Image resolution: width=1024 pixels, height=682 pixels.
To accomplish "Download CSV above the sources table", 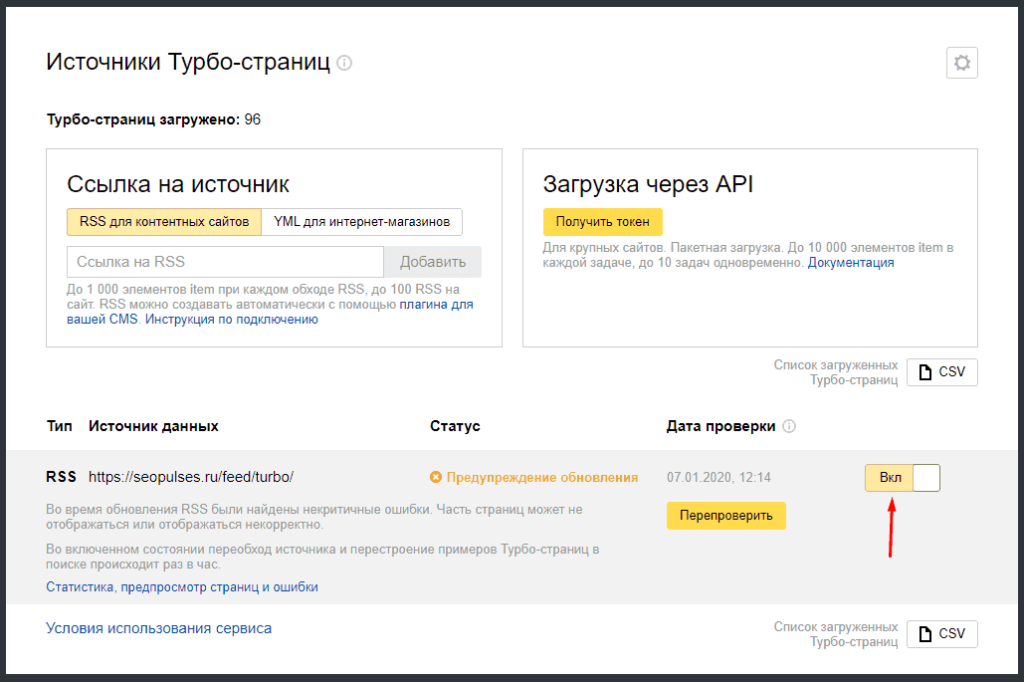I will point(942,372).
